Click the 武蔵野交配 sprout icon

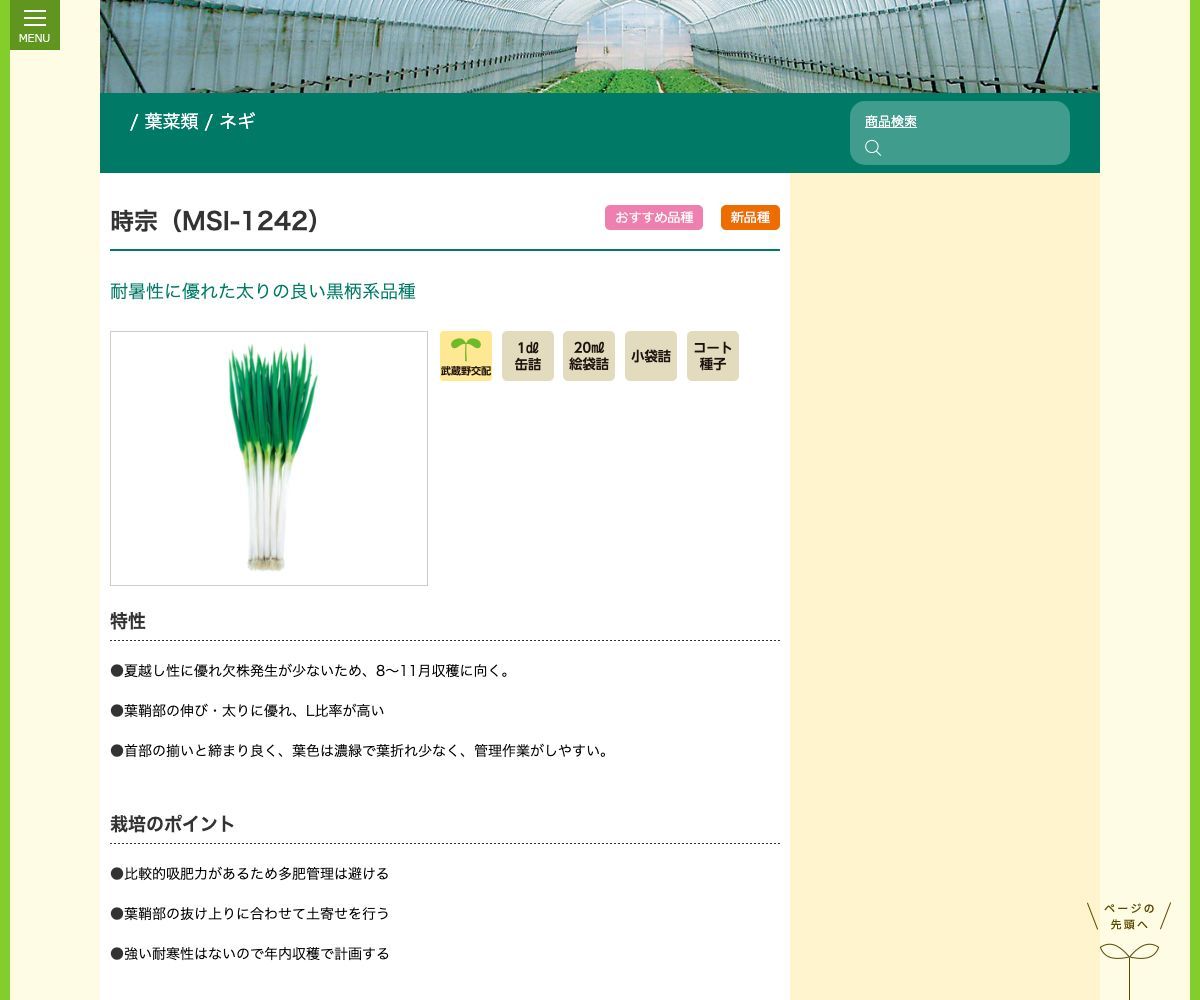(466, 356)
